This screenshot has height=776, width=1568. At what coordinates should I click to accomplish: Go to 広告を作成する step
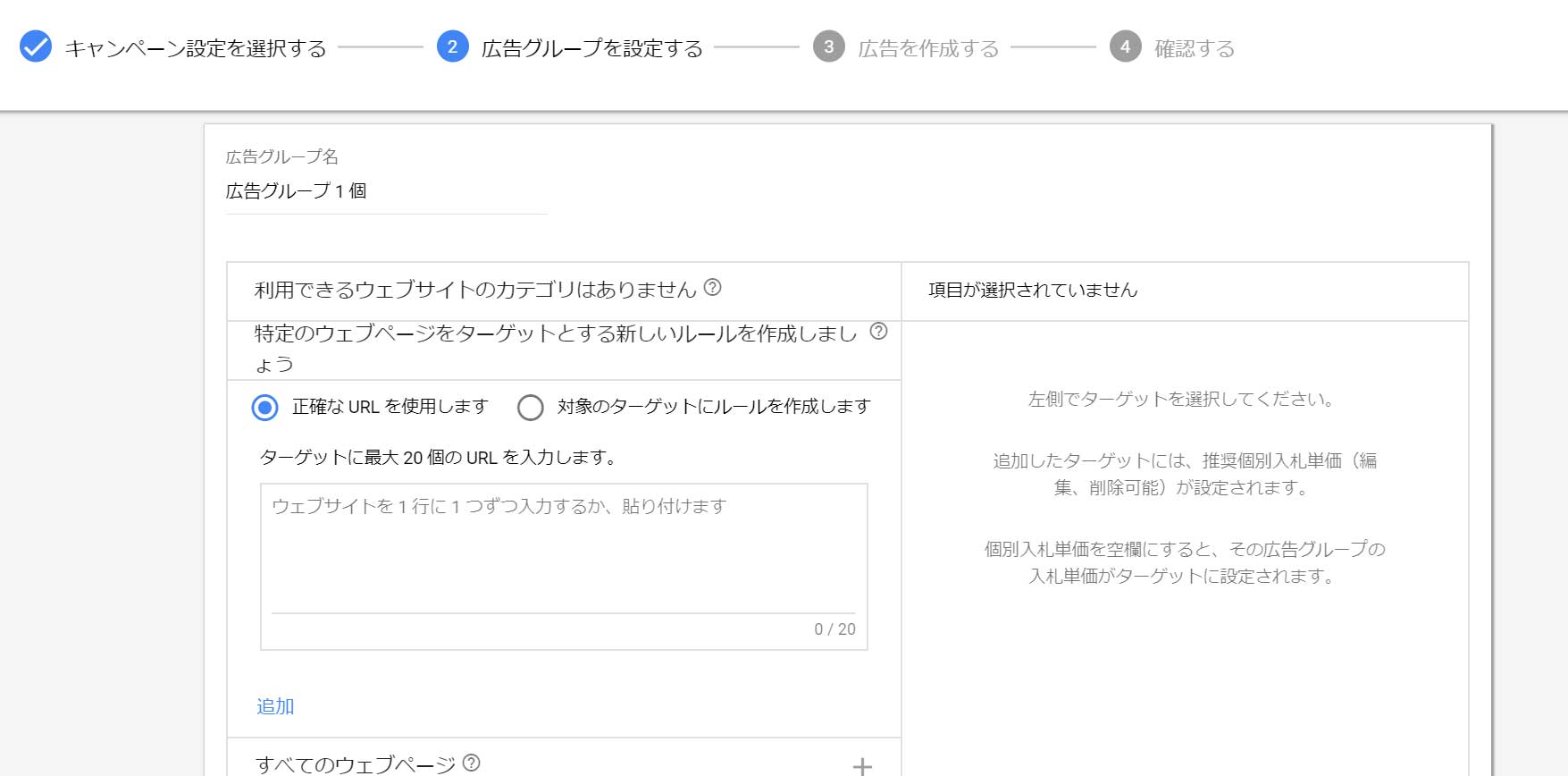point(928,48)
